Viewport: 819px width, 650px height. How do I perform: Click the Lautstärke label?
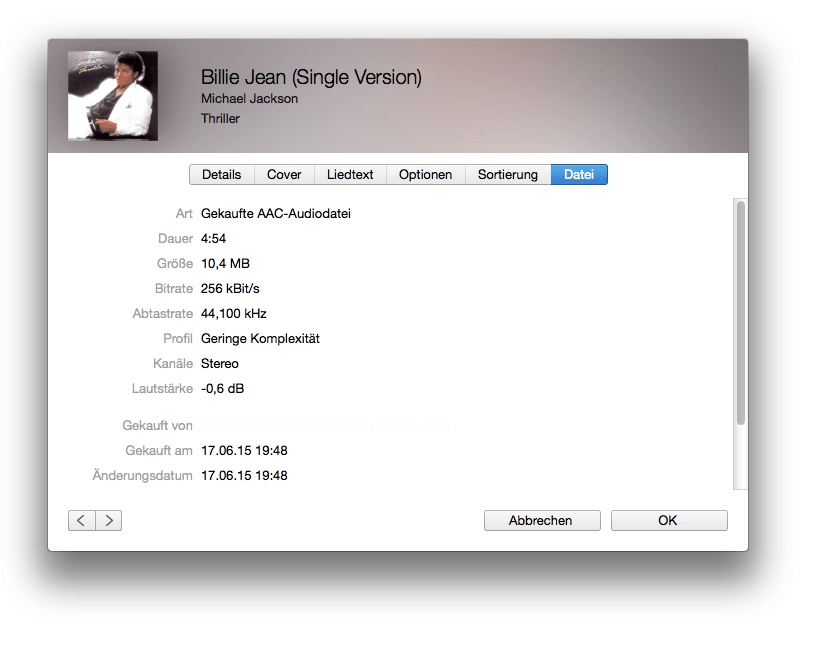pos(162,389)
